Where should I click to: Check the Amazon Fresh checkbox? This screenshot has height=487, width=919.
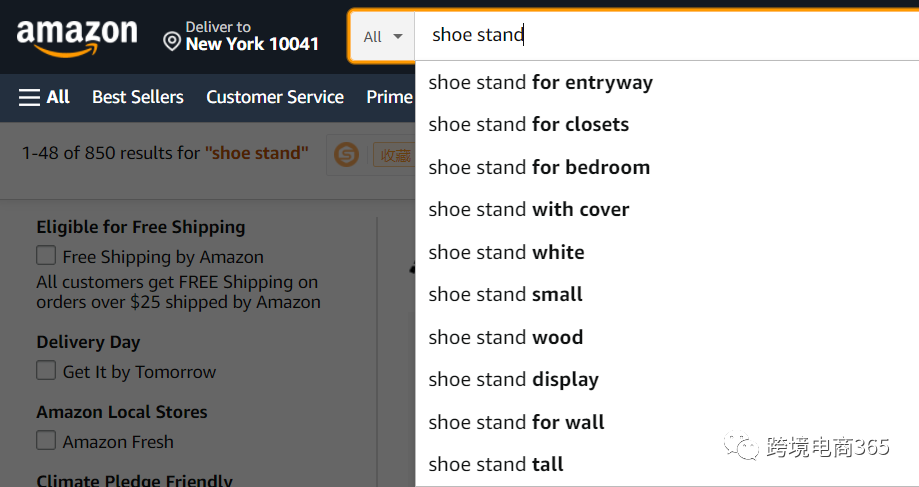(46, 441)
